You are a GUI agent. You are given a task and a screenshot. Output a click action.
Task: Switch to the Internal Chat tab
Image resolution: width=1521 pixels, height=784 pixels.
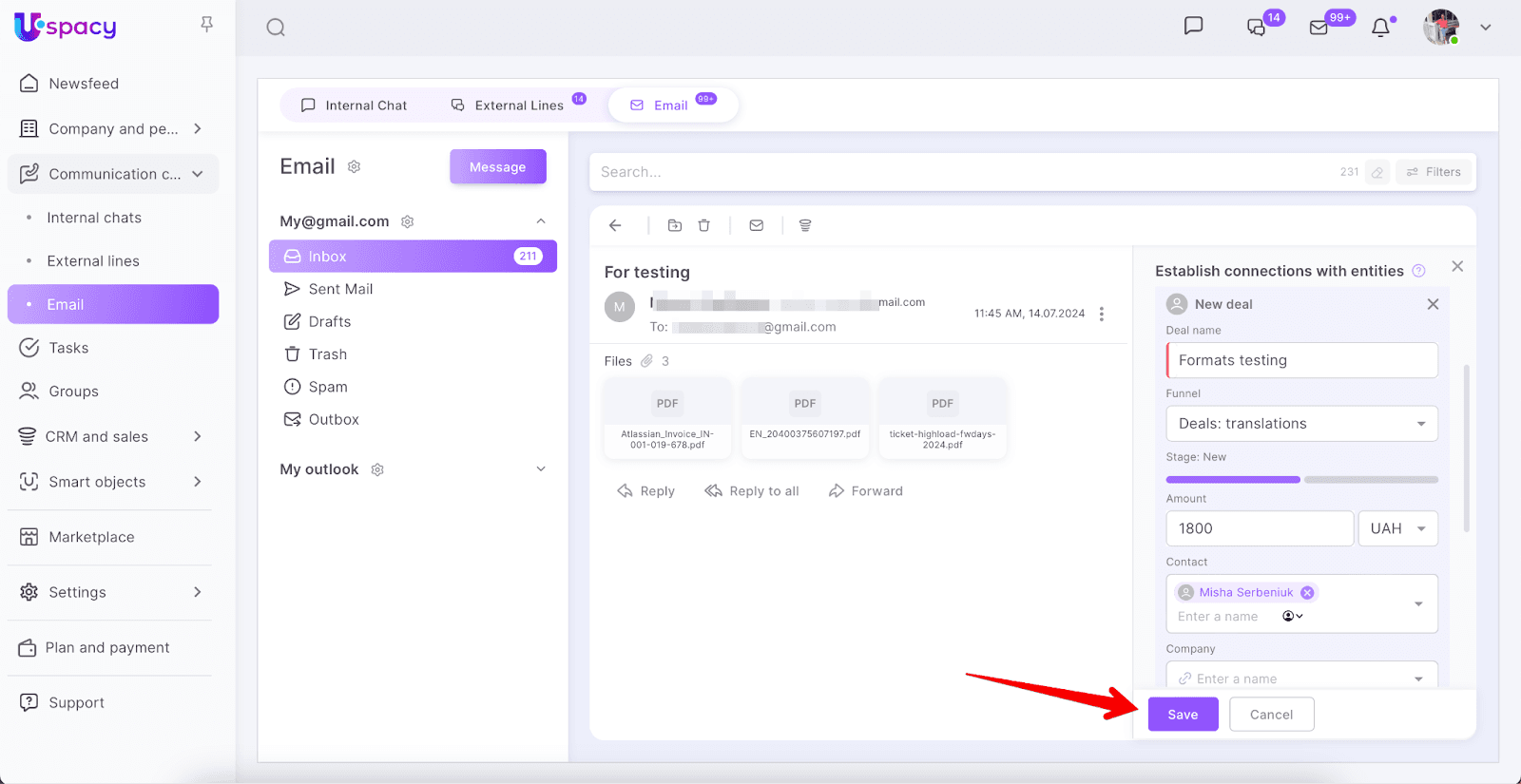click(354, 105)
